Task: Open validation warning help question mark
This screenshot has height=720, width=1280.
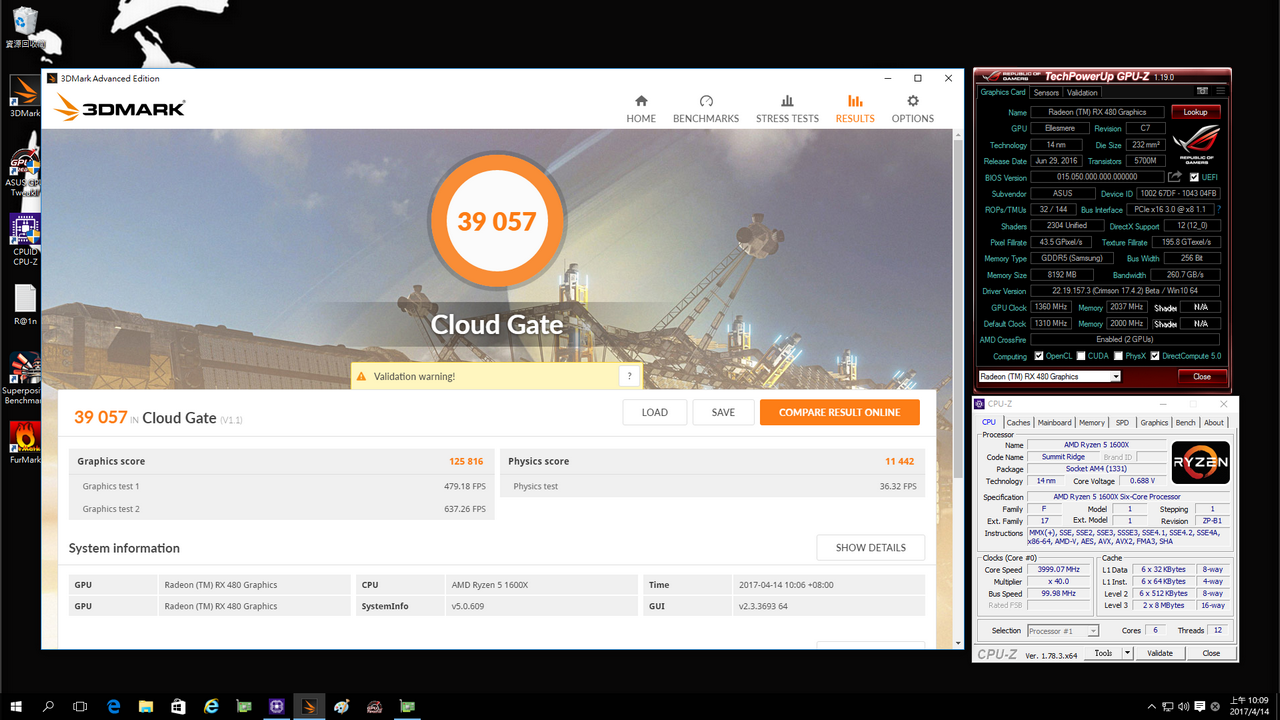Action: point(629,376)
